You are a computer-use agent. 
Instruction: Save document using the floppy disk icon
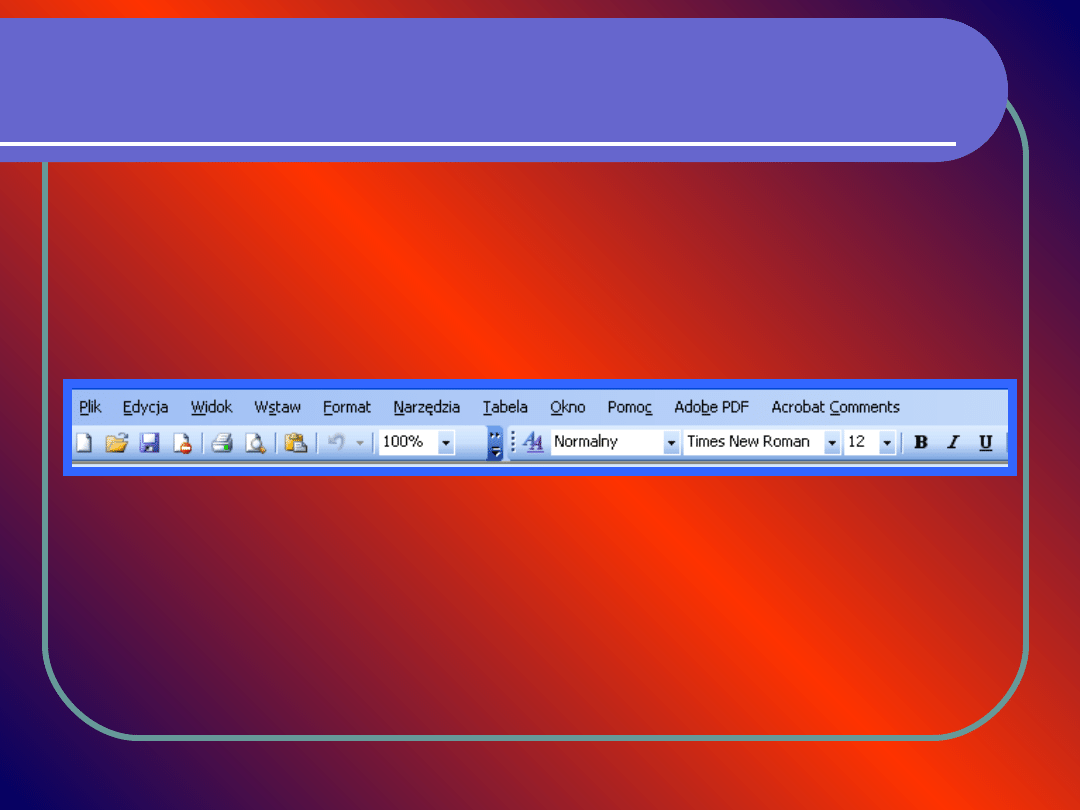tap(149, 442)
